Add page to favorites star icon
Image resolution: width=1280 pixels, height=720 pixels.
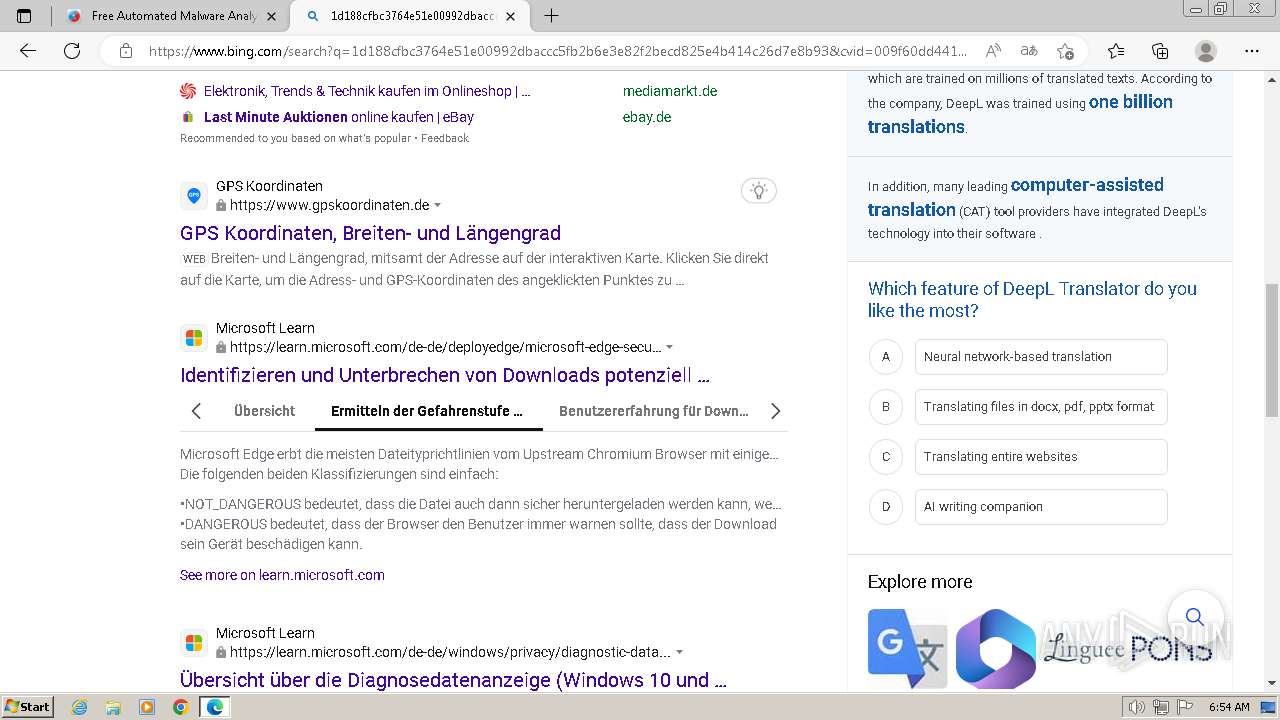click(x=1065, y=51)
